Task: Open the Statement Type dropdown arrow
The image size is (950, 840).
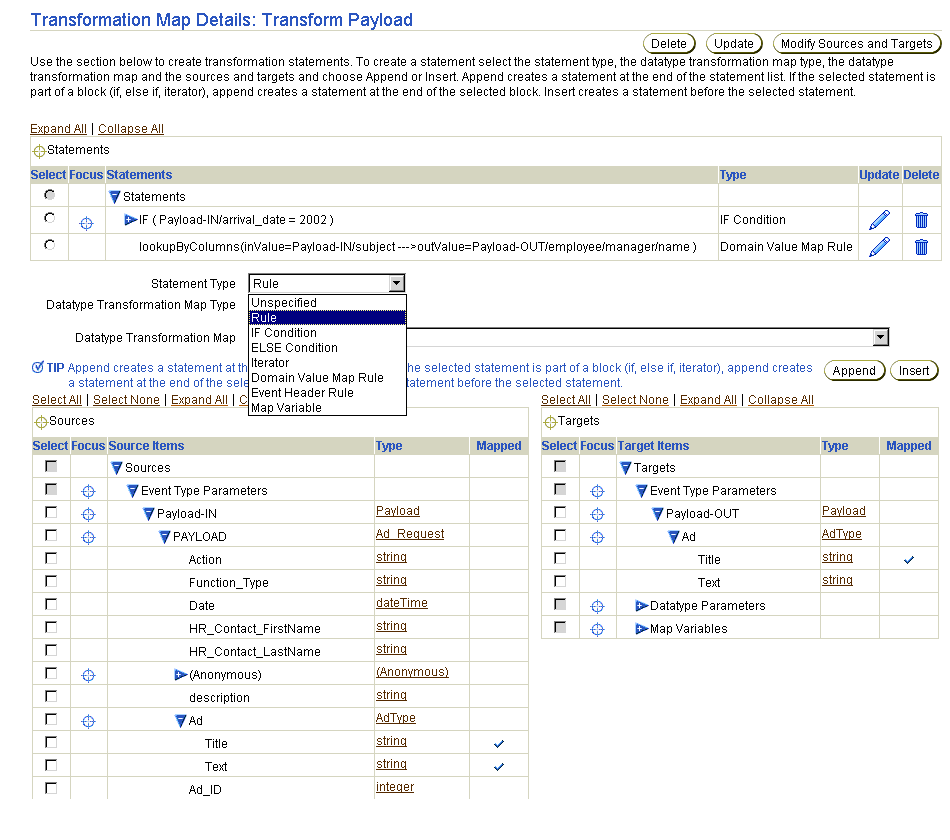Action: click(396, 283)
